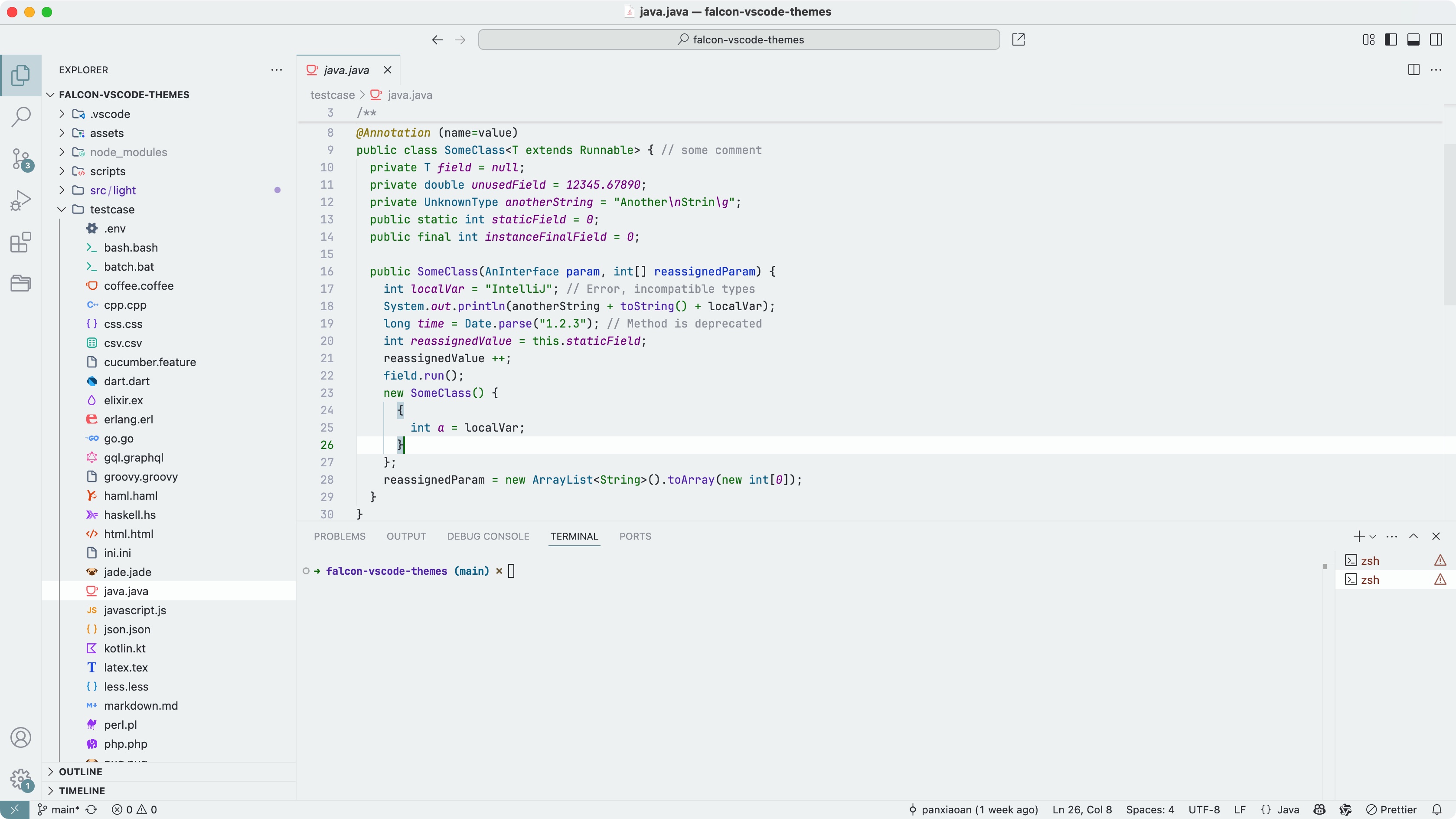Toggle the bottom panel visibility
The height and width of the screenshot is (819, 1456).
pyautogui.click(x=1413, y=39)
